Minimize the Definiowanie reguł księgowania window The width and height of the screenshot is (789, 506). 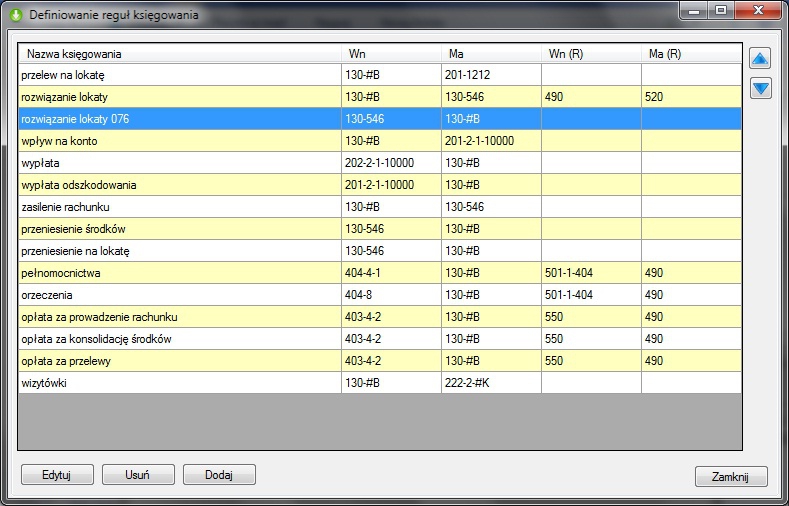(694, 10)
